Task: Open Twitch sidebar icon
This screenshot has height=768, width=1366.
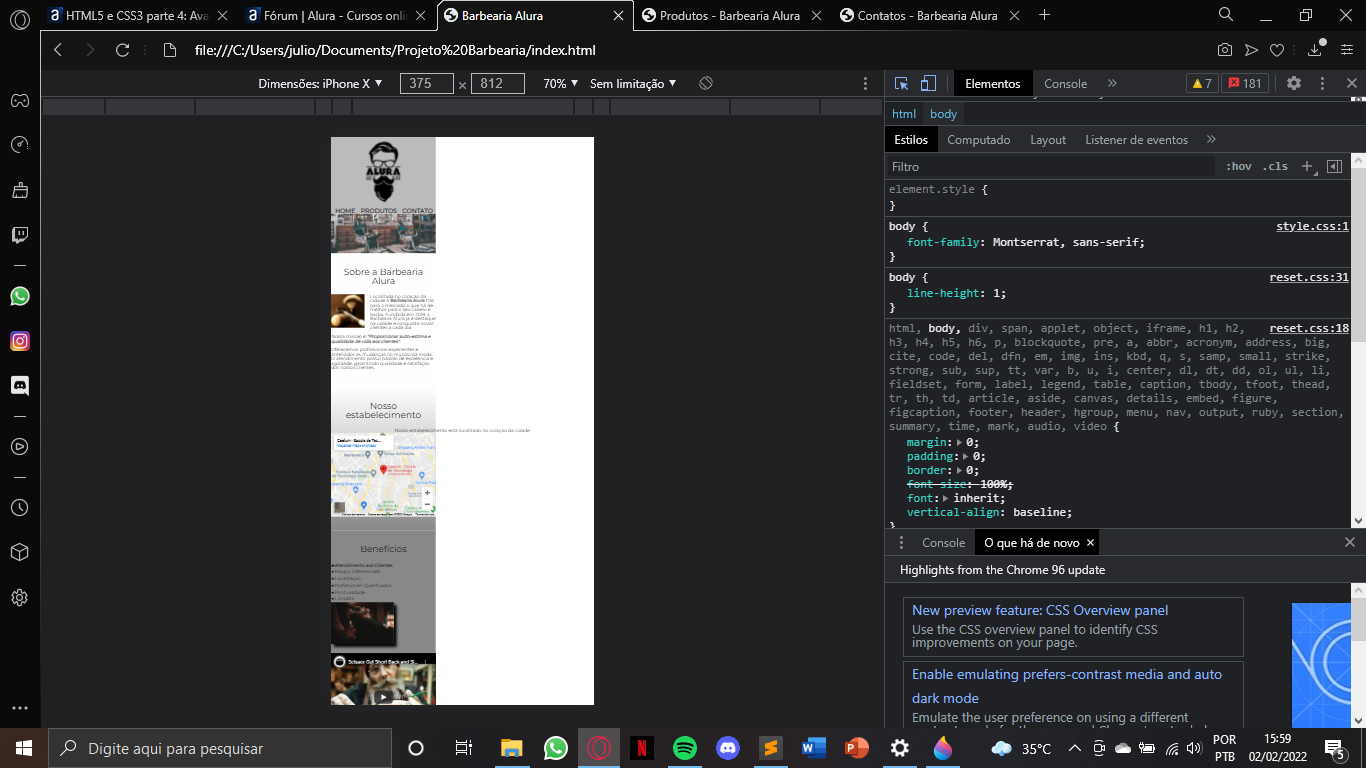Action: point(19,235)
